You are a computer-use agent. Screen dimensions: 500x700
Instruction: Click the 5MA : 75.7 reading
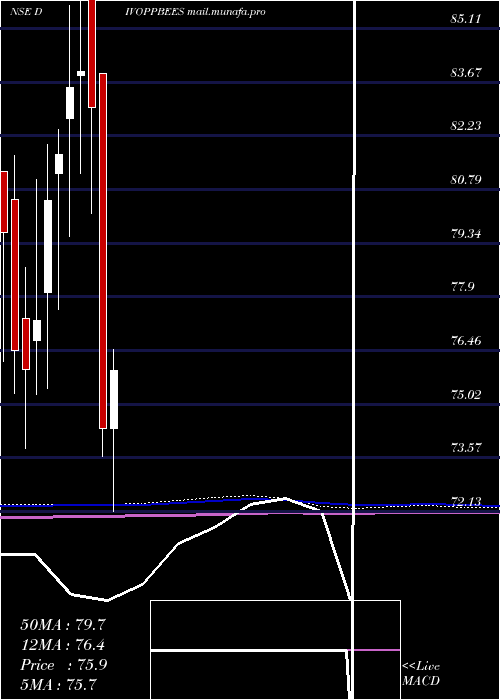point(59,684)
